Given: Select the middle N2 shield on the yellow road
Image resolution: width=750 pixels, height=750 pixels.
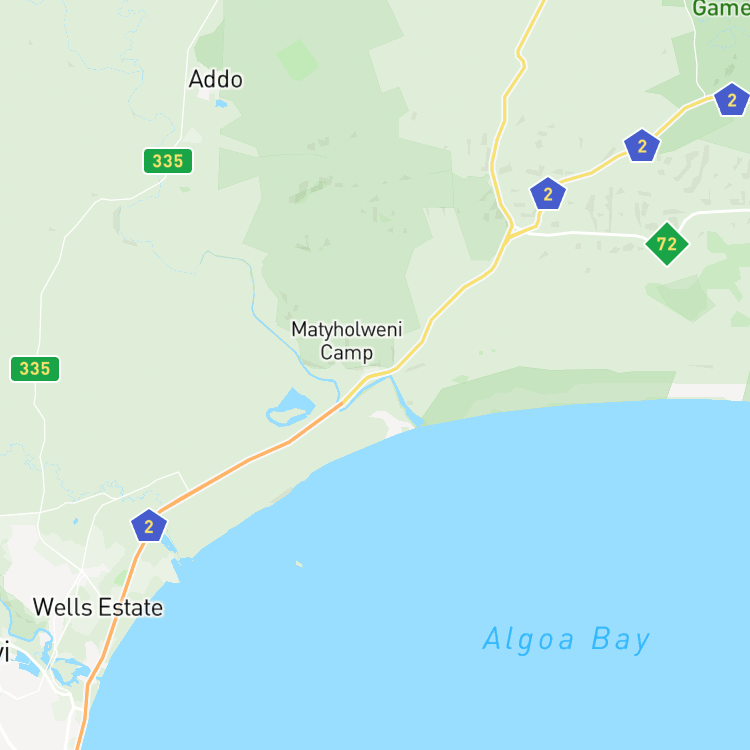Looking at the screenshot, I should point(642,145).
